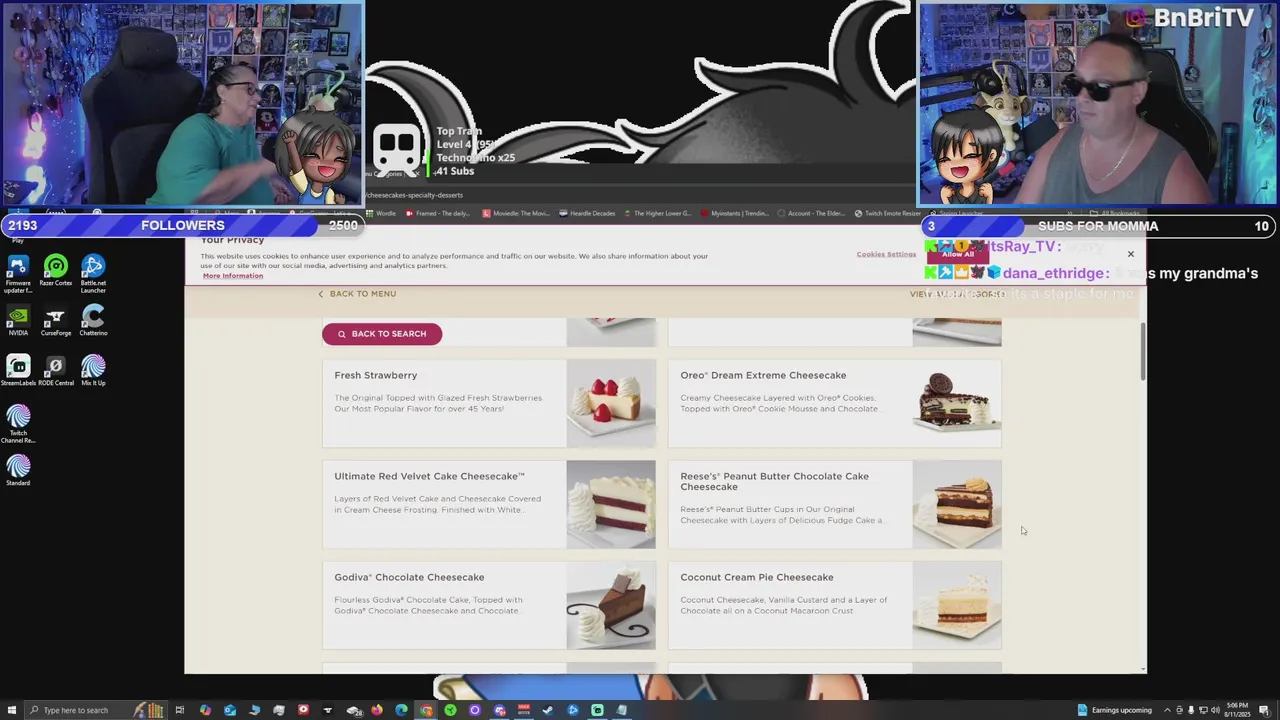Click the browser address bar URL
Image resolution: width=1280 pixels, height=720 pixels.
tap(413, 195)
